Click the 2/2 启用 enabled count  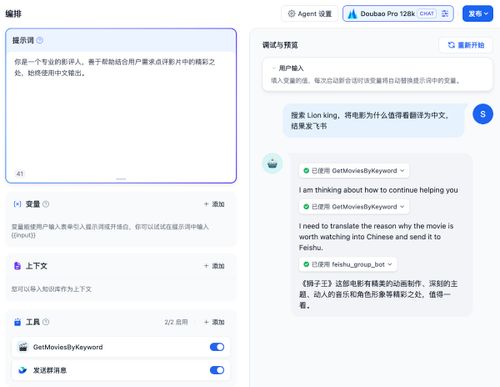point(176,322)
